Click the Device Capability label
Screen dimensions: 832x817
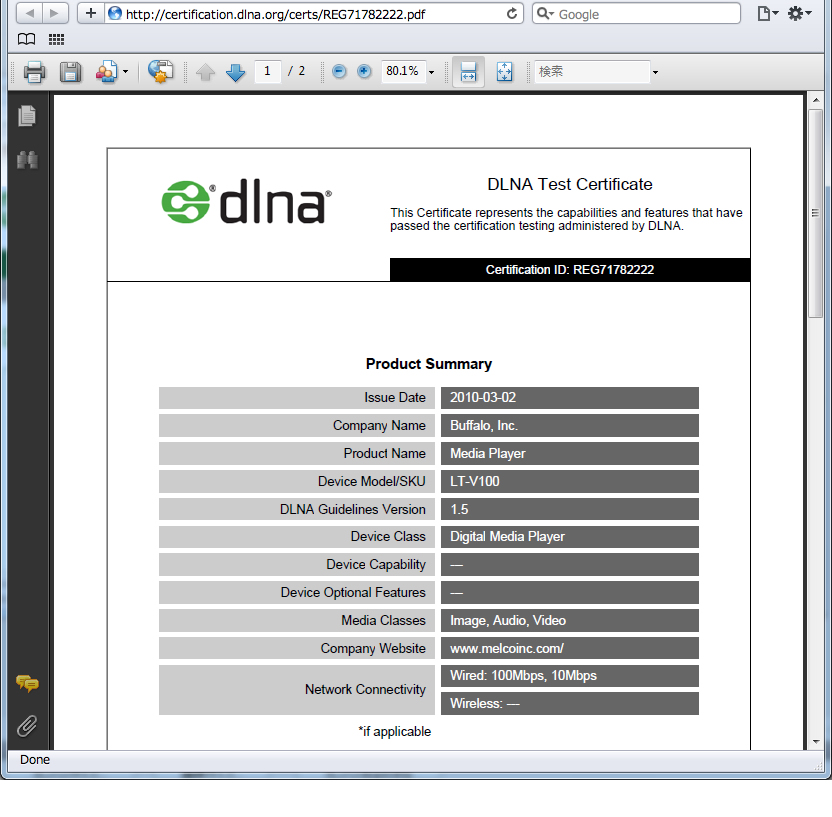(376, 564)
